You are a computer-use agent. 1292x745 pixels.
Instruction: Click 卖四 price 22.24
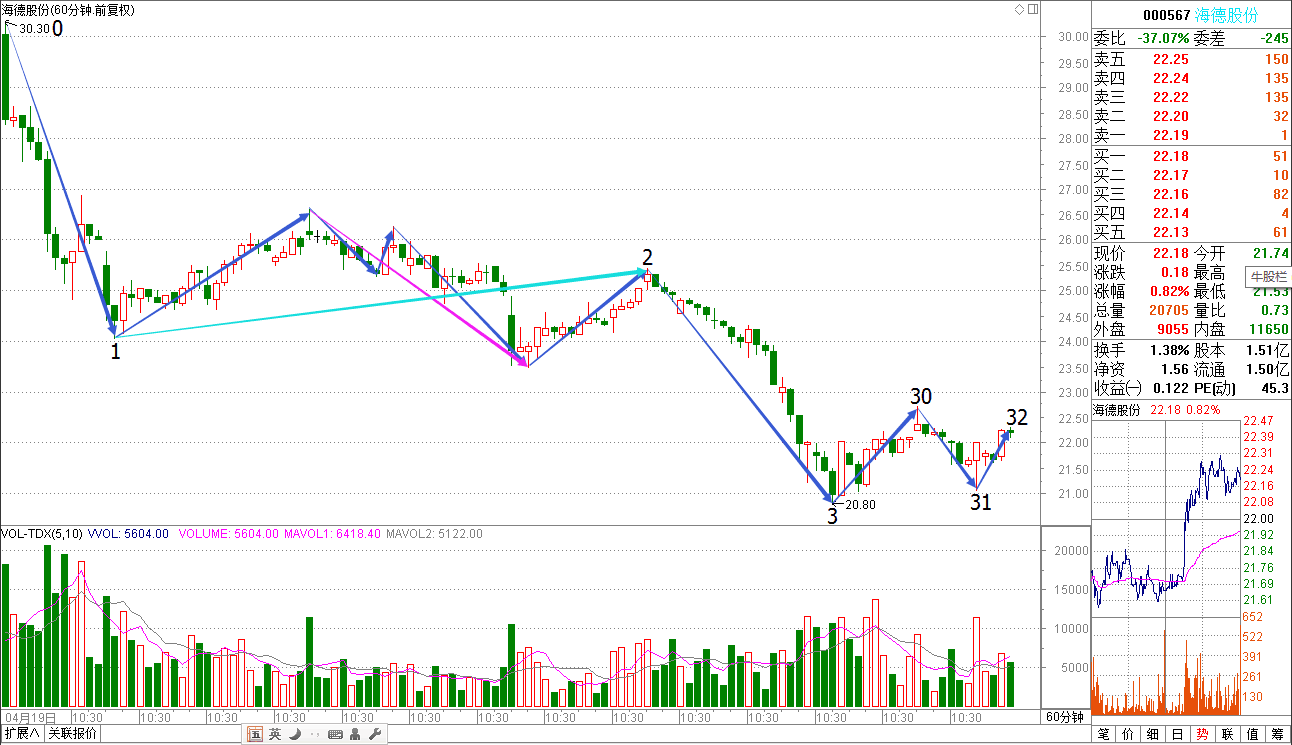point(1171,78)
